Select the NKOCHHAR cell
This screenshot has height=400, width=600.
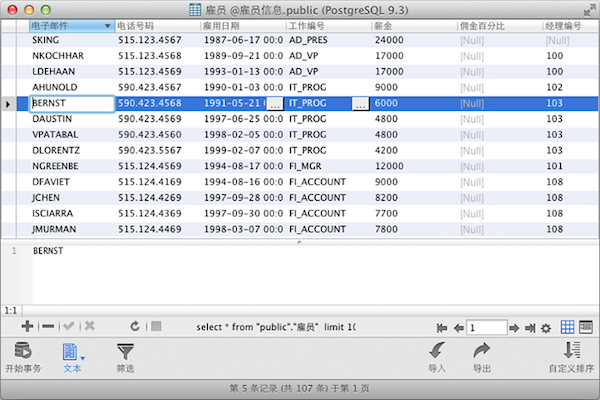[x=72, y=56]
